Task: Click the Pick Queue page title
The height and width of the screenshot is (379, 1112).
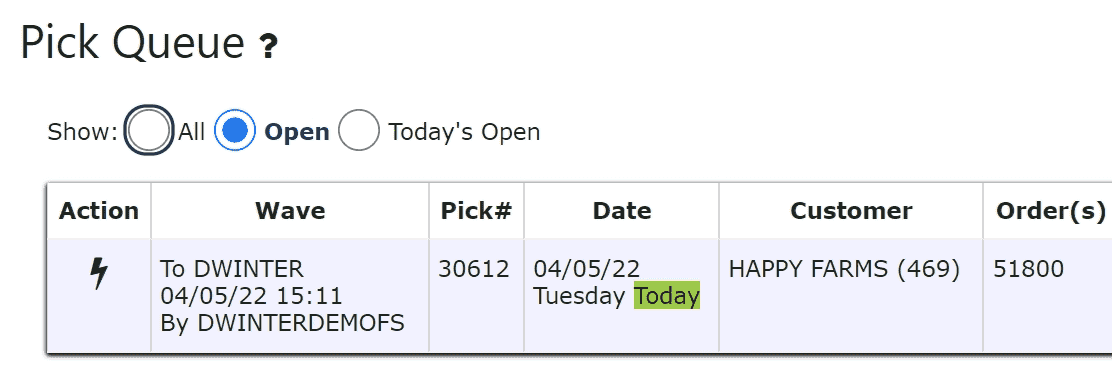Action: (x=133, y=43)
